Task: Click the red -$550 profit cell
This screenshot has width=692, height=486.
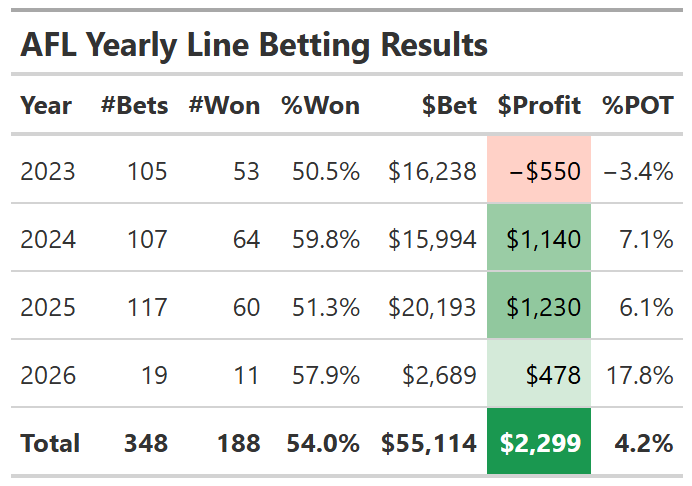Action: click(x=539, y=171)
